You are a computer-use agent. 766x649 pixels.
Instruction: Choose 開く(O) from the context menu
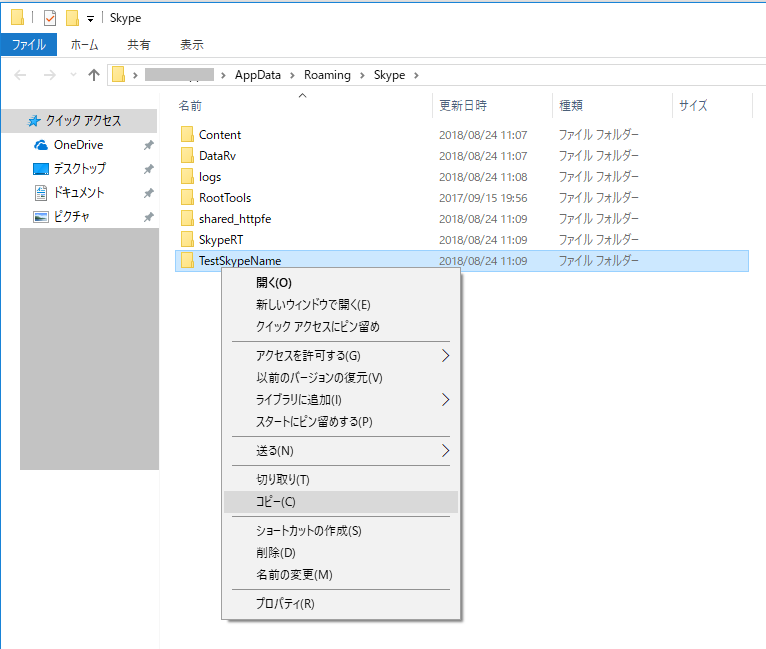341,283
